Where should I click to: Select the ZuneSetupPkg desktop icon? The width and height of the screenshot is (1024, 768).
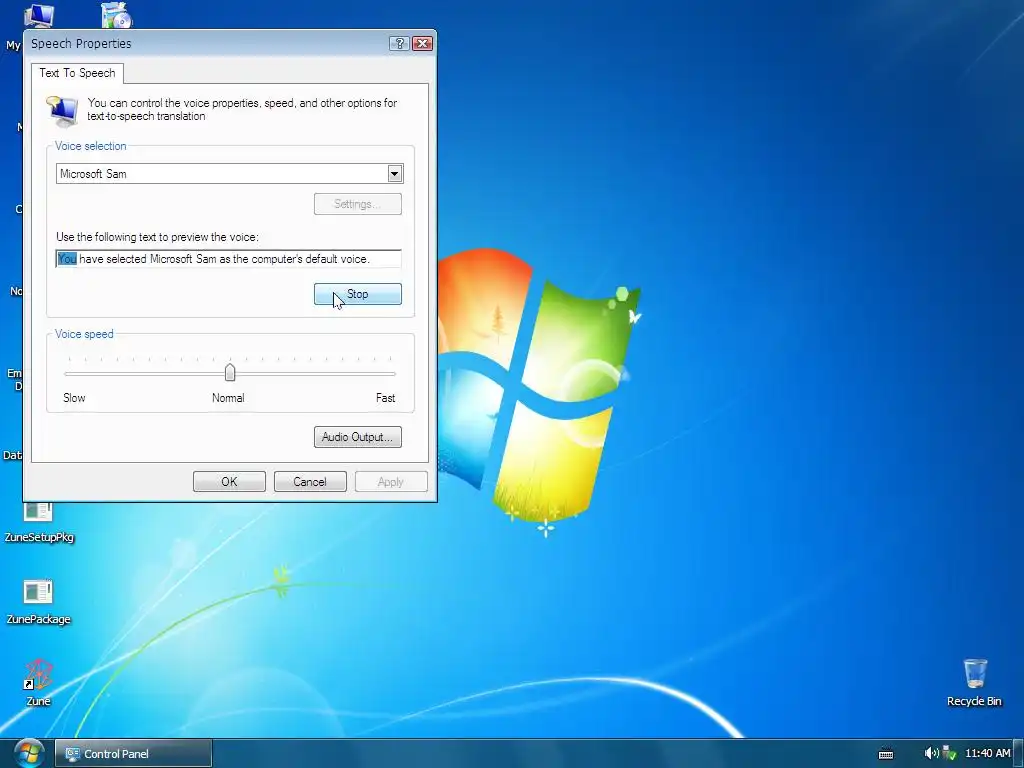pyautogui.click(x=39, y=522)
